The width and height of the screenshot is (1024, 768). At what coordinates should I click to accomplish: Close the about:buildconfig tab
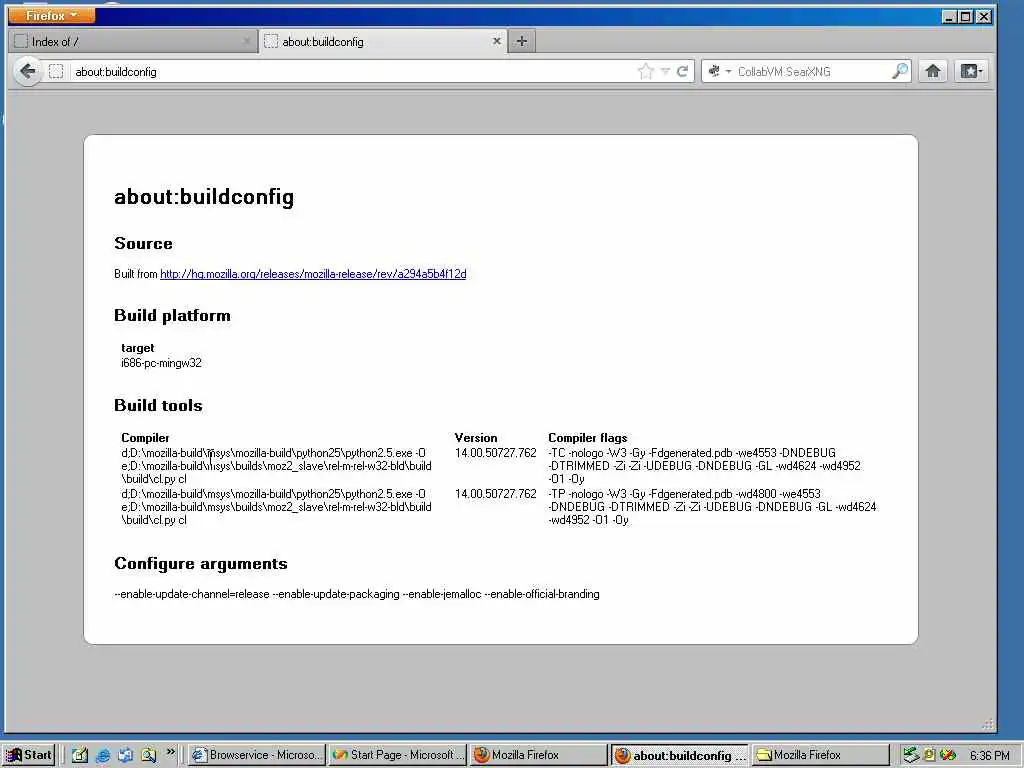[496, 41]
